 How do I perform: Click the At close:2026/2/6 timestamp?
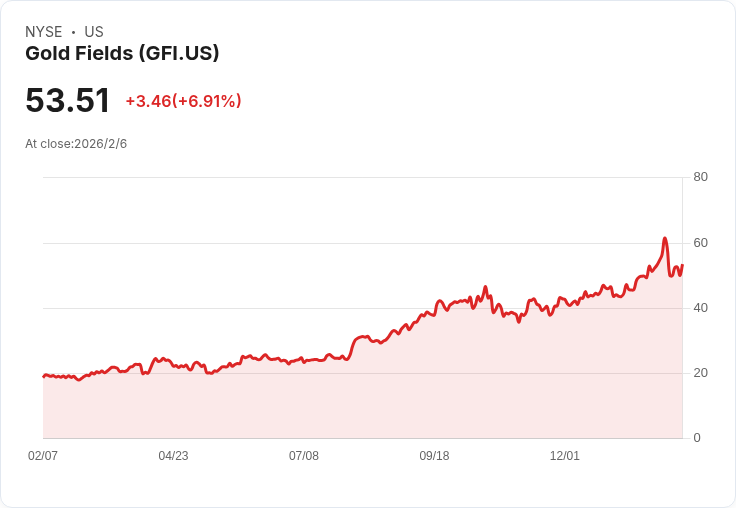coord(76,144)
